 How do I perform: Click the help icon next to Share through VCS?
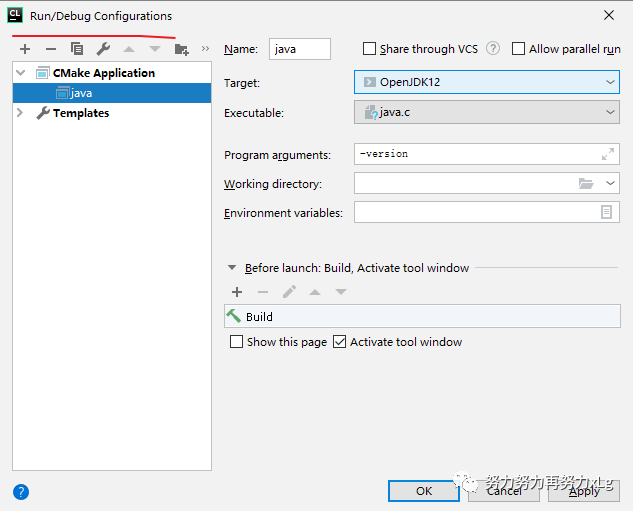pos(493,48)
